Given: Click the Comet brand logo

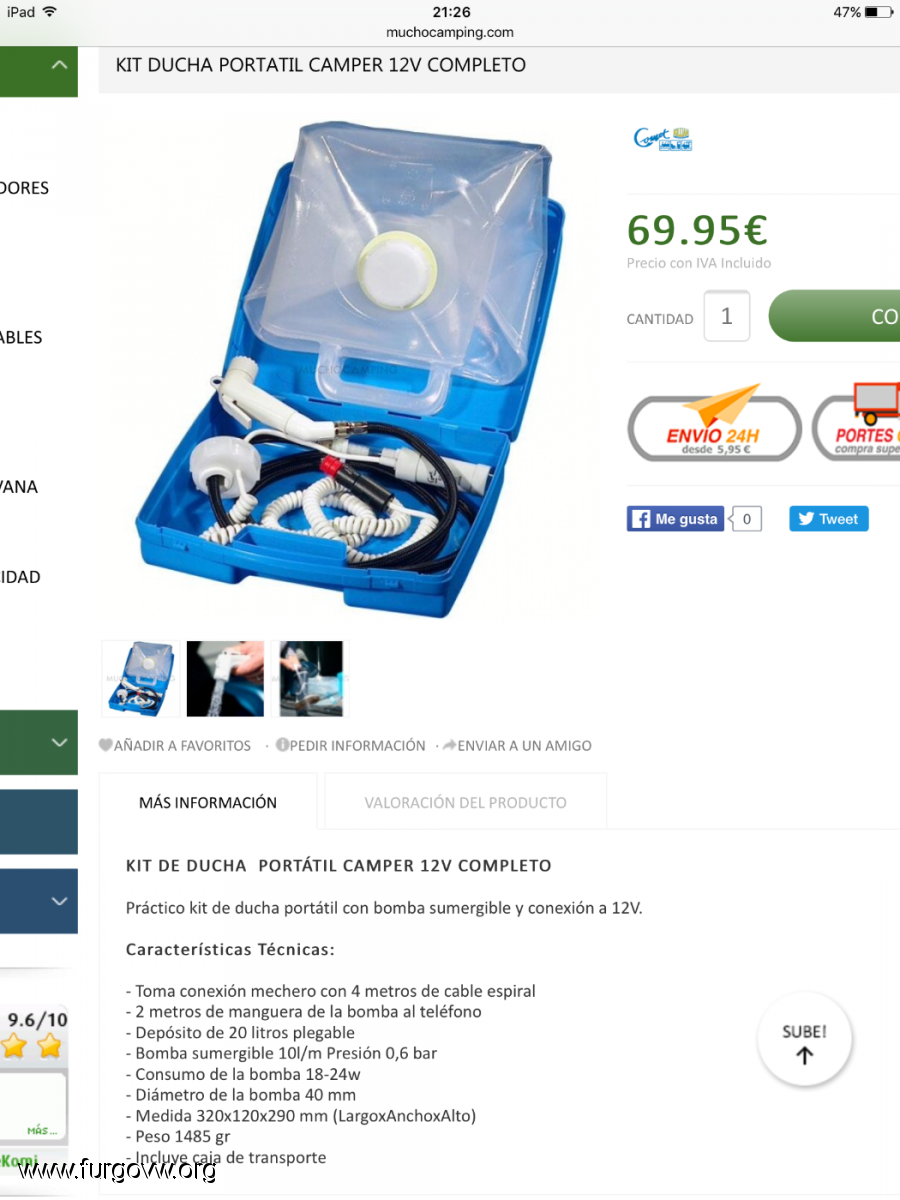Looking at the screenshot, I should click(663, 138).
